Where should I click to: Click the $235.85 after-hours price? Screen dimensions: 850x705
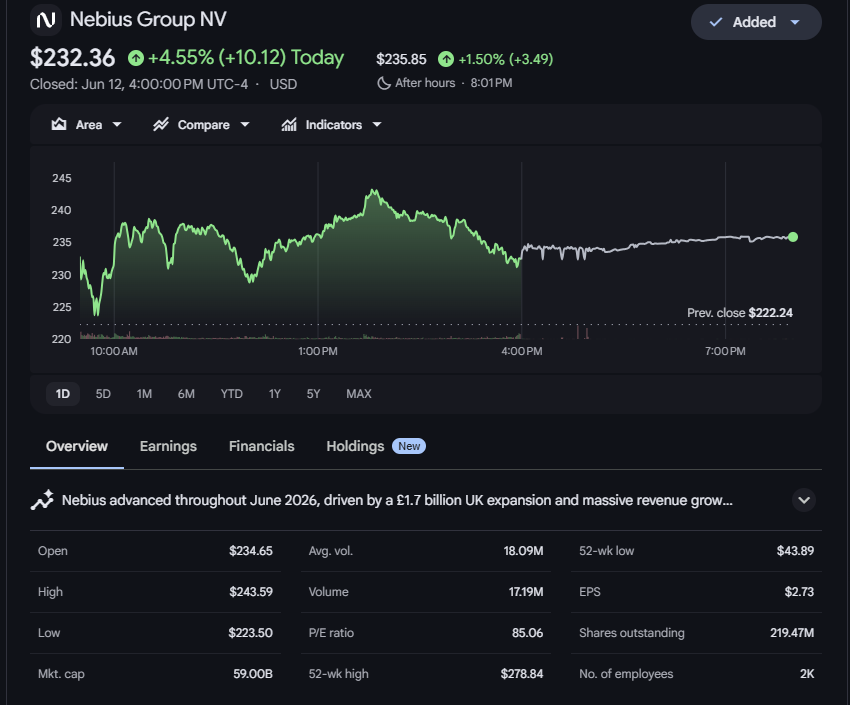pos(401,59)
